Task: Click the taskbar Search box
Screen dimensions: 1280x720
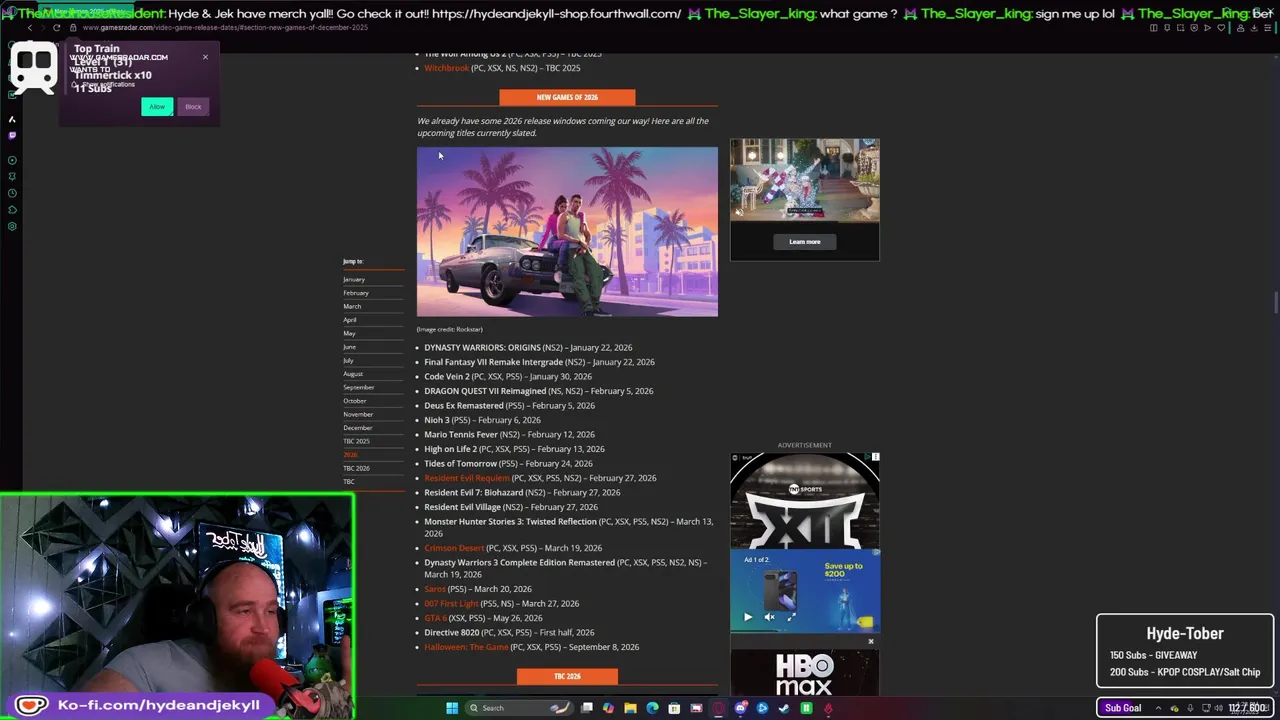Action: [519, 708]
